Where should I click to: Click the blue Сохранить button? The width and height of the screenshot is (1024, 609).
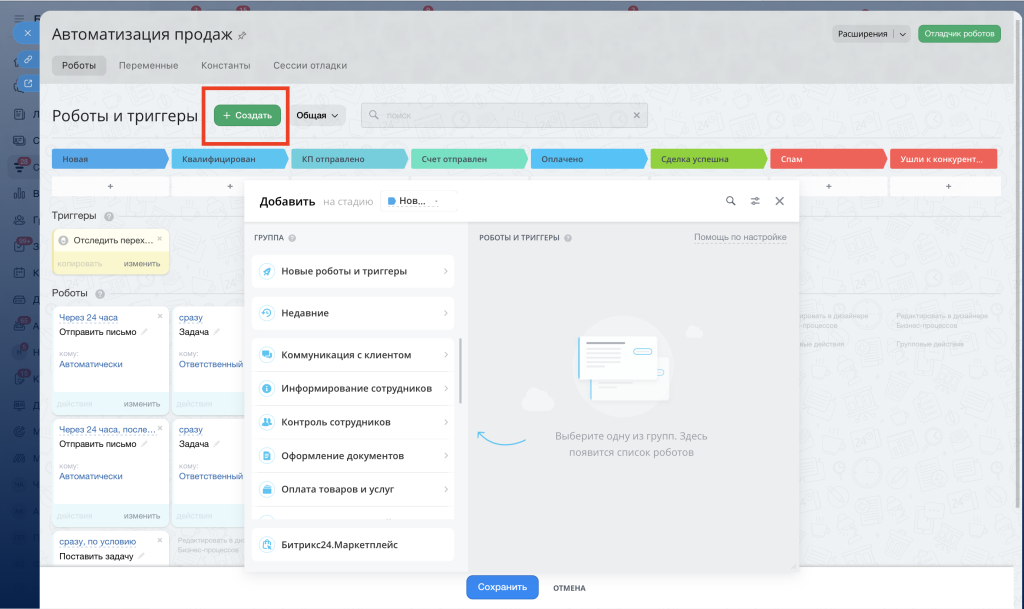tap(502, 587)
